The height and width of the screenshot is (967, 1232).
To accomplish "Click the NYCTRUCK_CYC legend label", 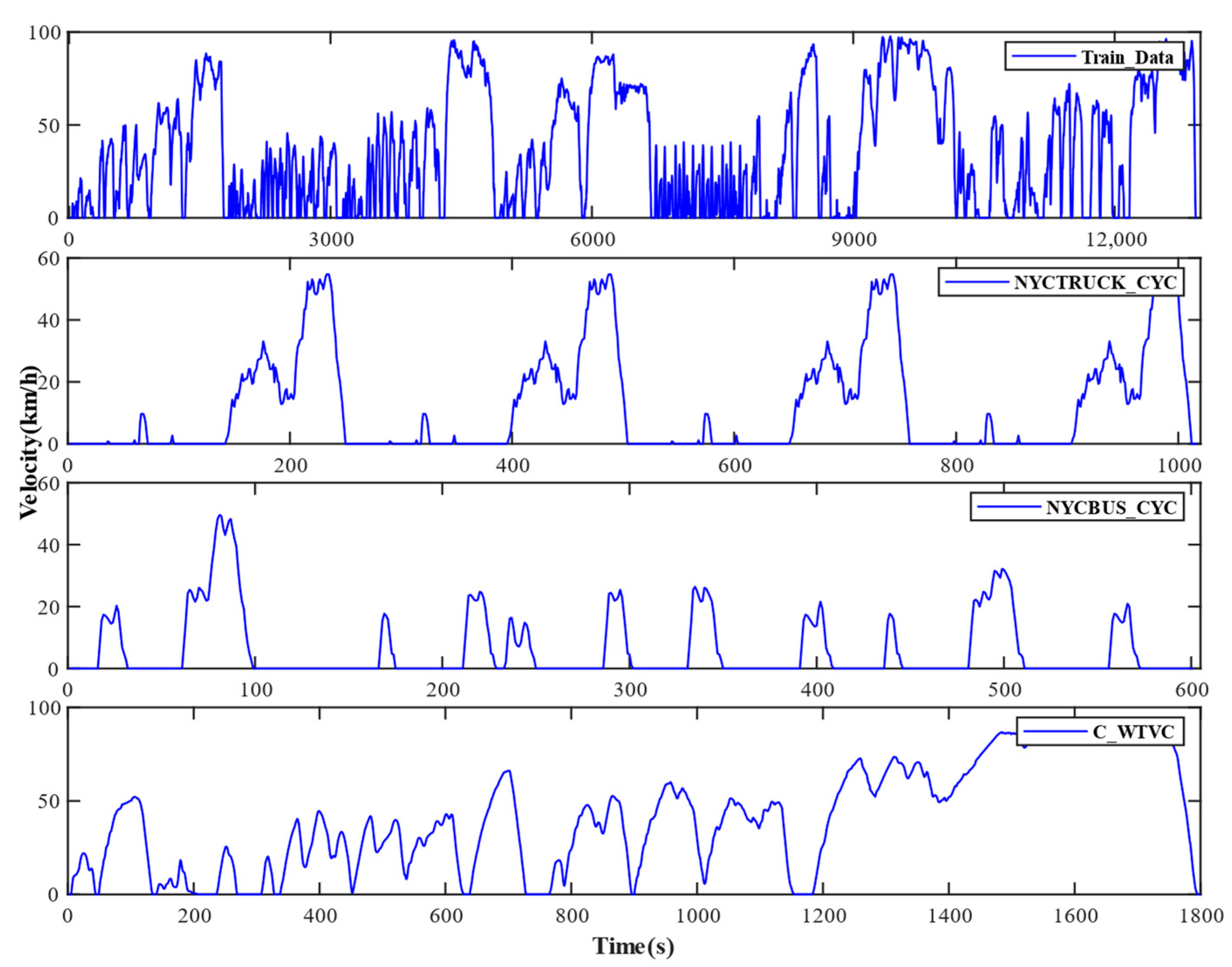I will coord(1095,282).
